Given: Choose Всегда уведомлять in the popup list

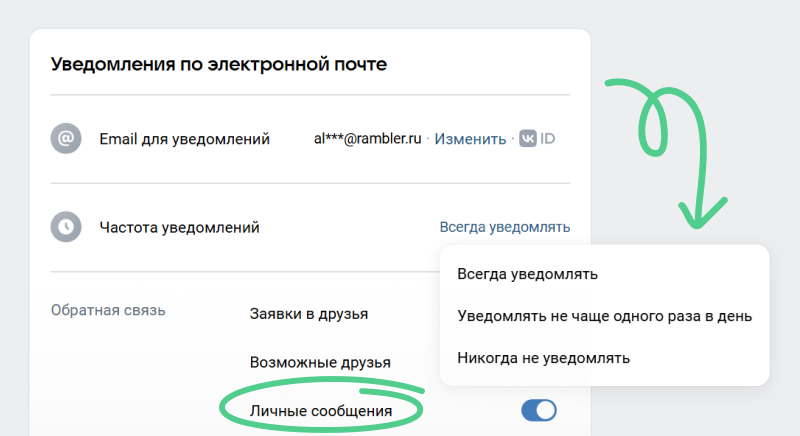Looking at the screenshot, I should pyautogui.click(x=527, y=273).
